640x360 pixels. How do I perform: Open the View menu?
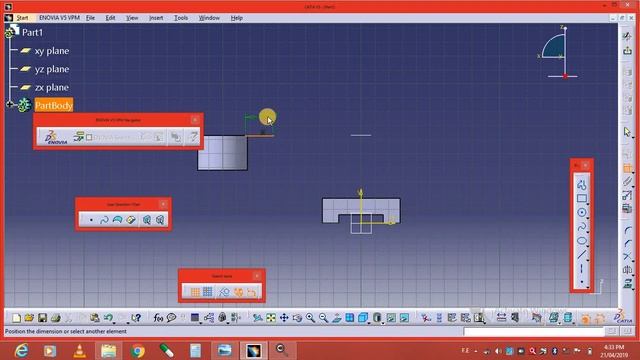pyautogui.click(x=132, y=18)
